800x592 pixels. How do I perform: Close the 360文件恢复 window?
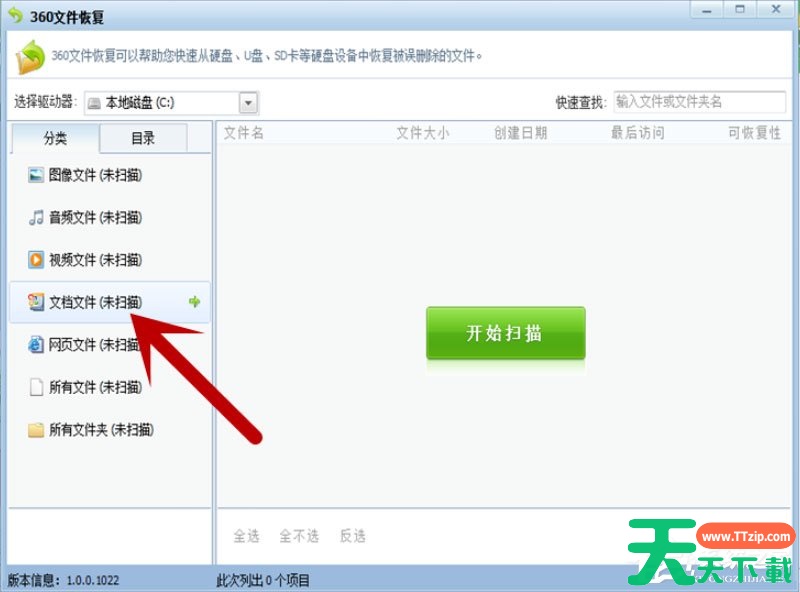pyautogui.click(x=776, y=10)
